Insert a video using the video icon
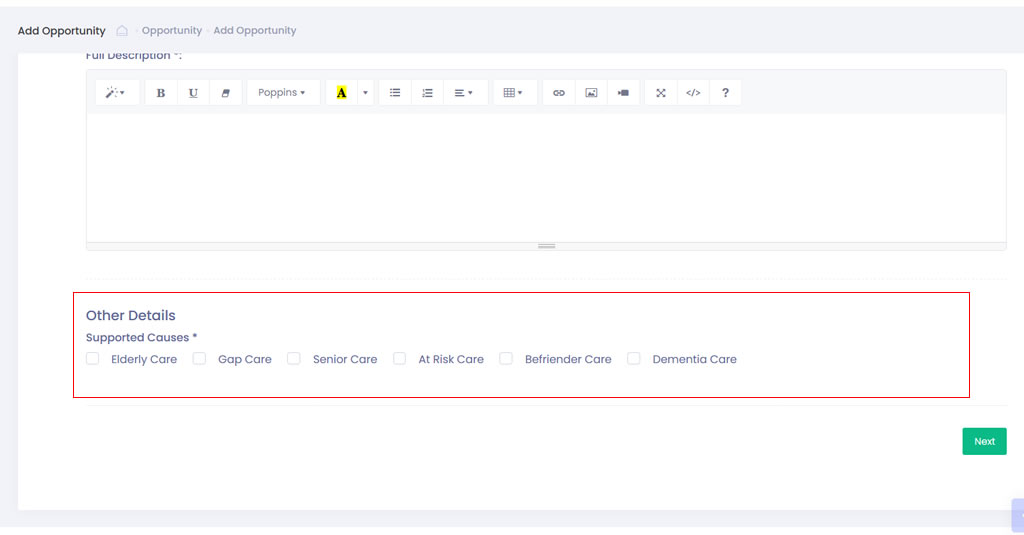This screenshot has height=535, width=1024. [x=623, y=93]
